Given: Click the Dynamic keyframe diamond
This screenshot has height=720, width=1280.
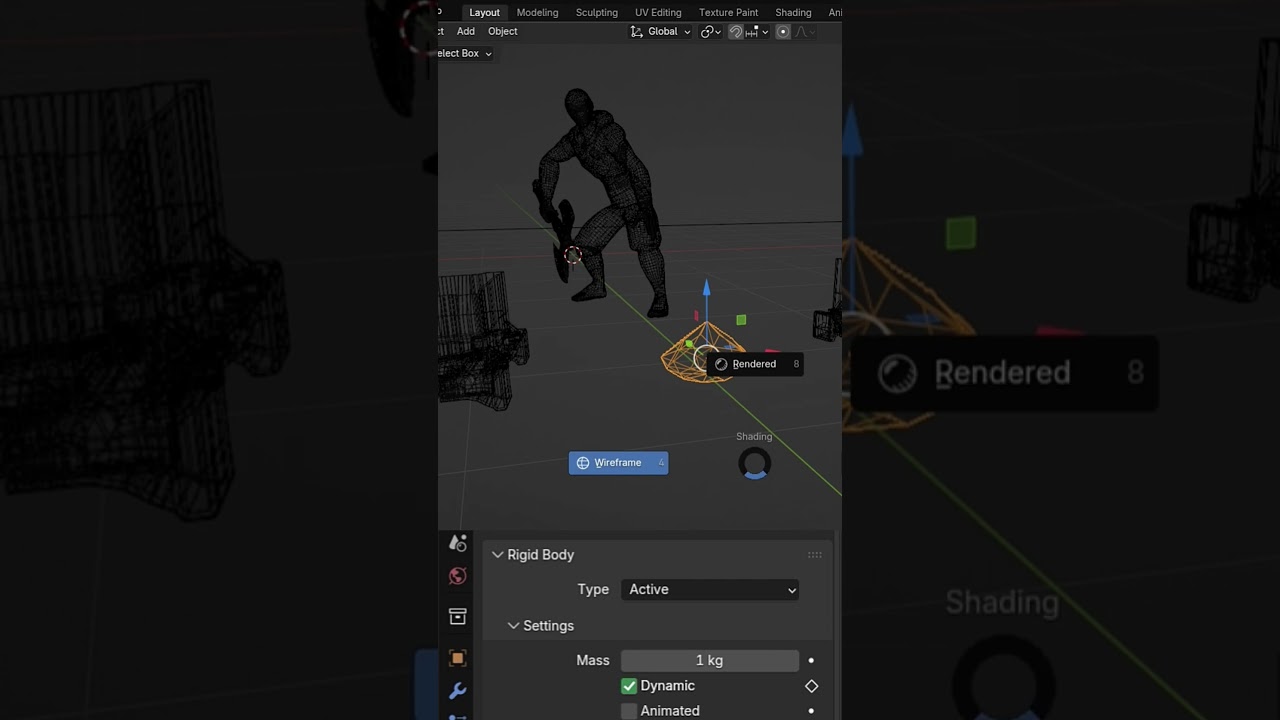Looking at the screenshot, I should tap(811, 686).
